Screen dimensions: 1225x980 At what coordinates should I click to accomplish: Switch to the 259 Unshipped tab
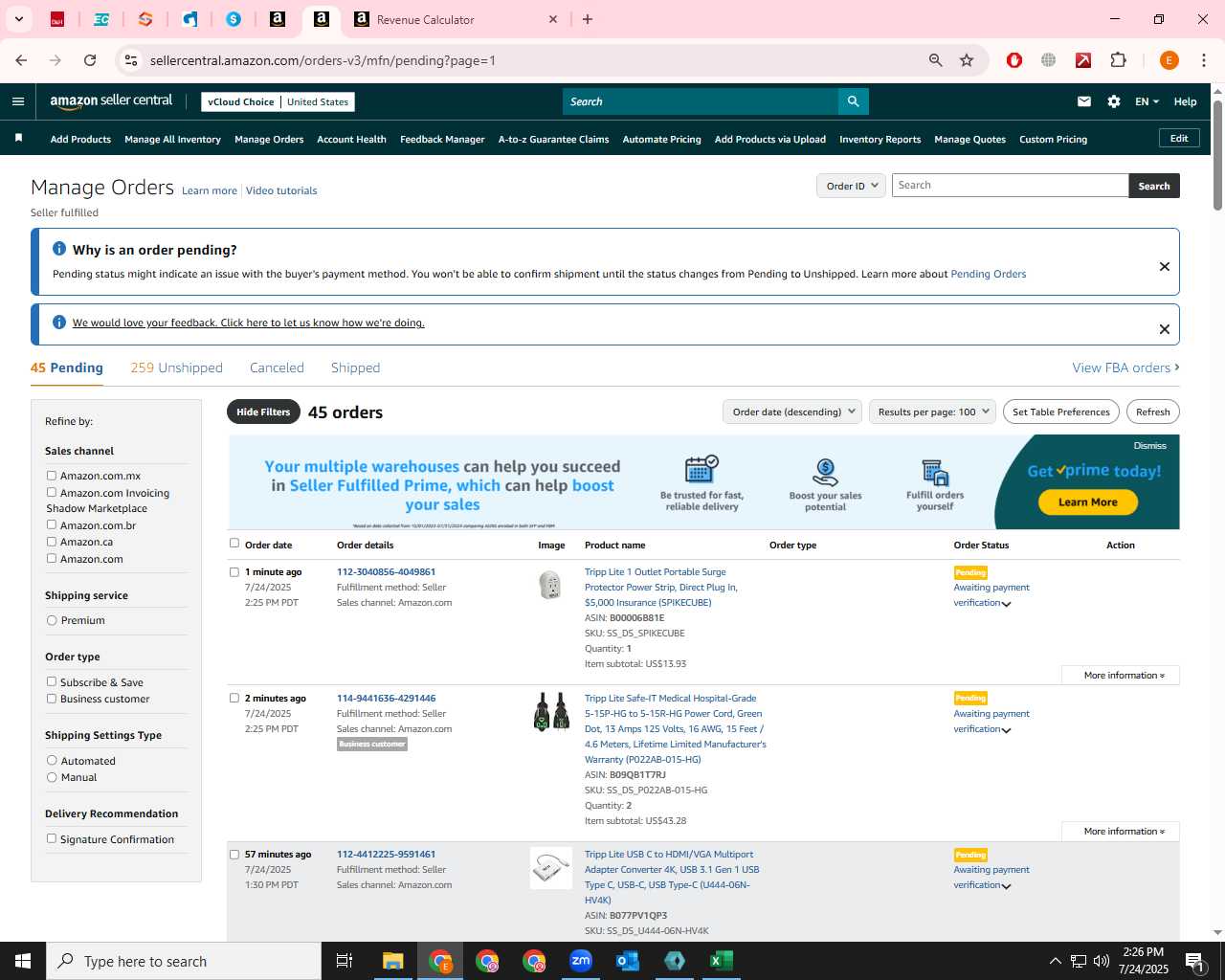point(176,367)
